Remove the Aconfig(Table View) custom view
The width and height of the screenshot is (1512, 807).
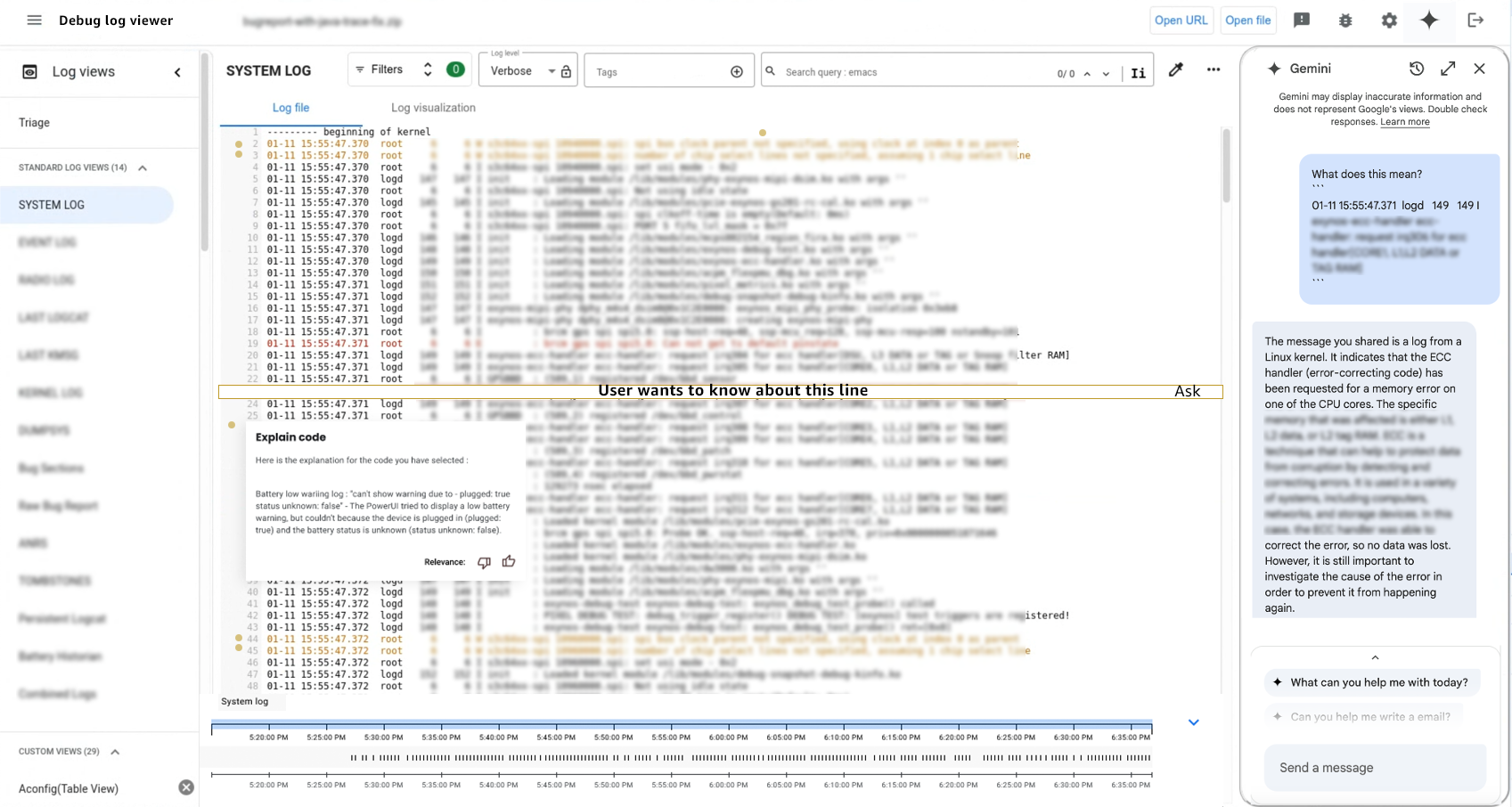click(186, 787)
